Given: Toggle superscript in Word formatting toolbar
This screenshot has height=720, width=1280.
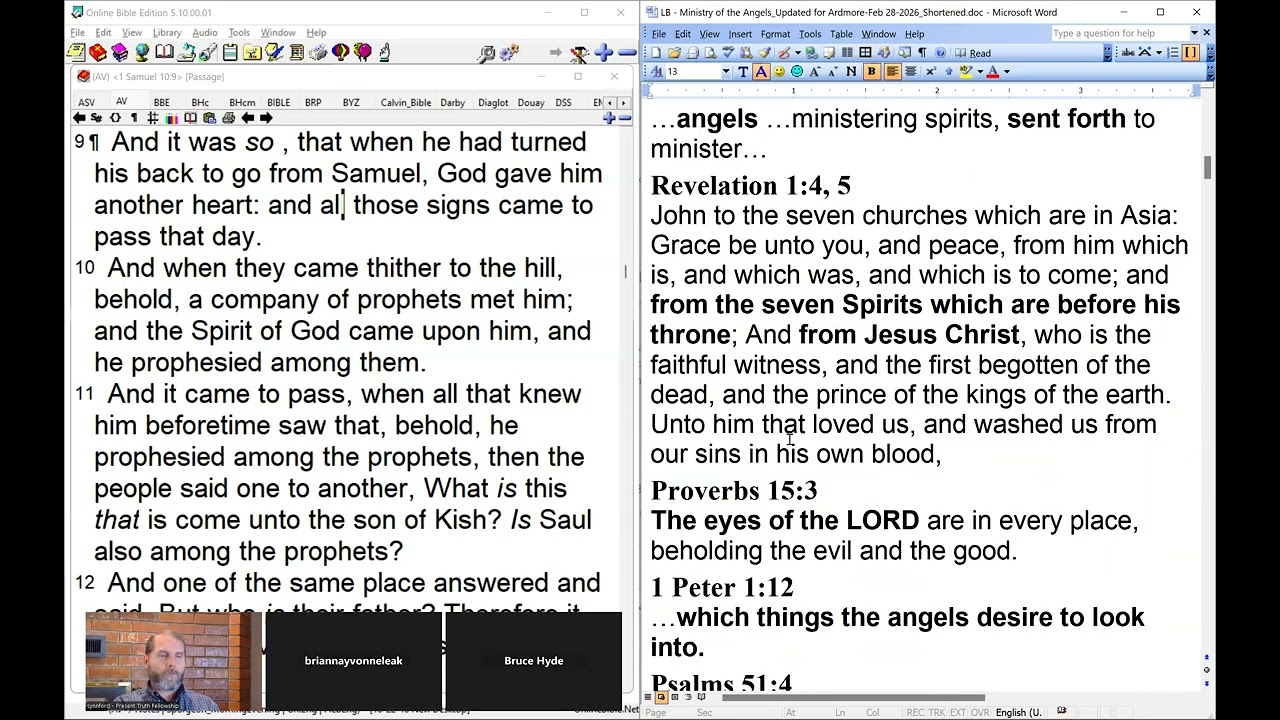Looking at the screenshot, I should point(931,71).
